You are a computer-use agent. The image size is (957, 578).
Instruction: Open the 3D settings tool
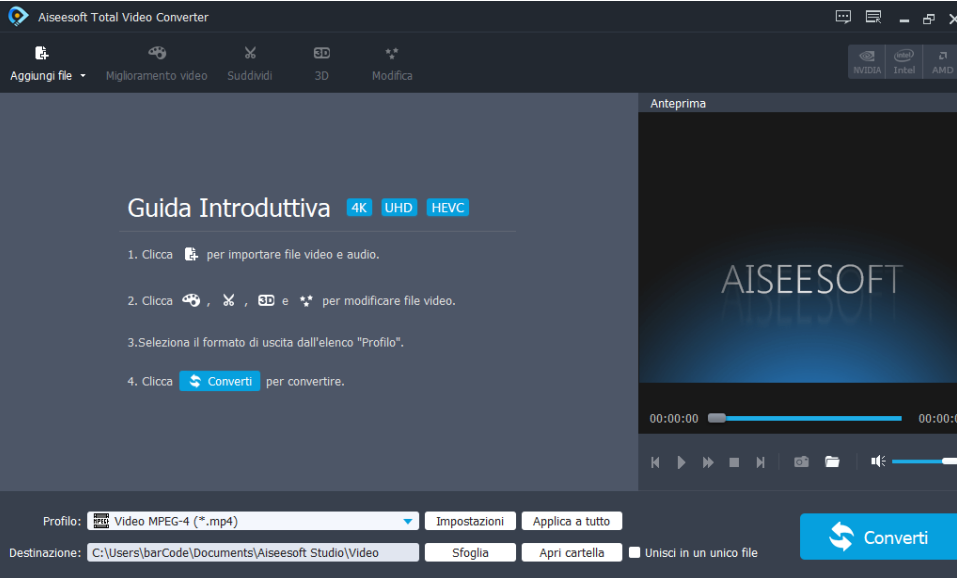point(322,63)
